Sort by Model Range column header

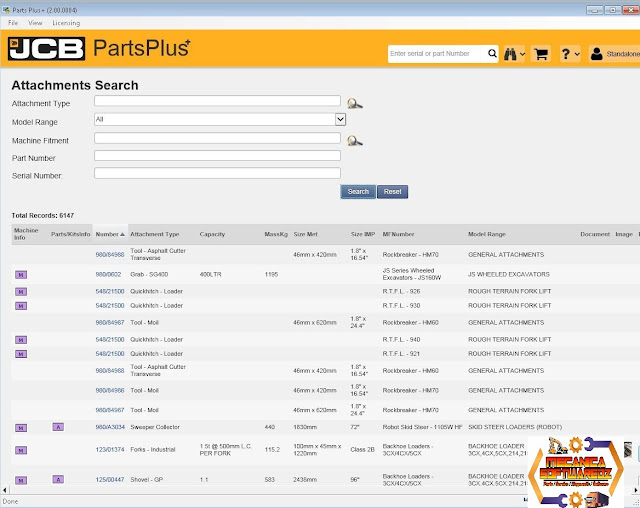(x=487, y=234)
